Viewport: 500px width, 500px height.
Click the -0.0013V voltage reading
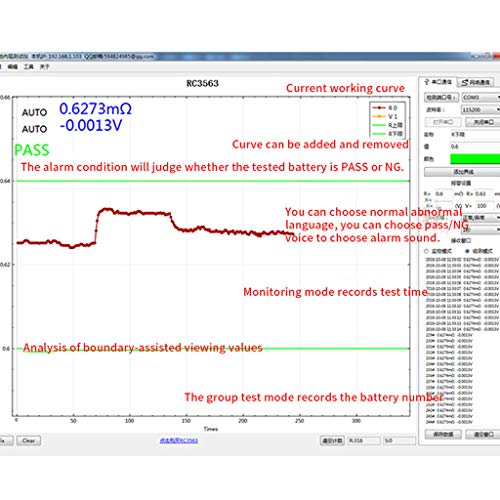pos(91,126)
